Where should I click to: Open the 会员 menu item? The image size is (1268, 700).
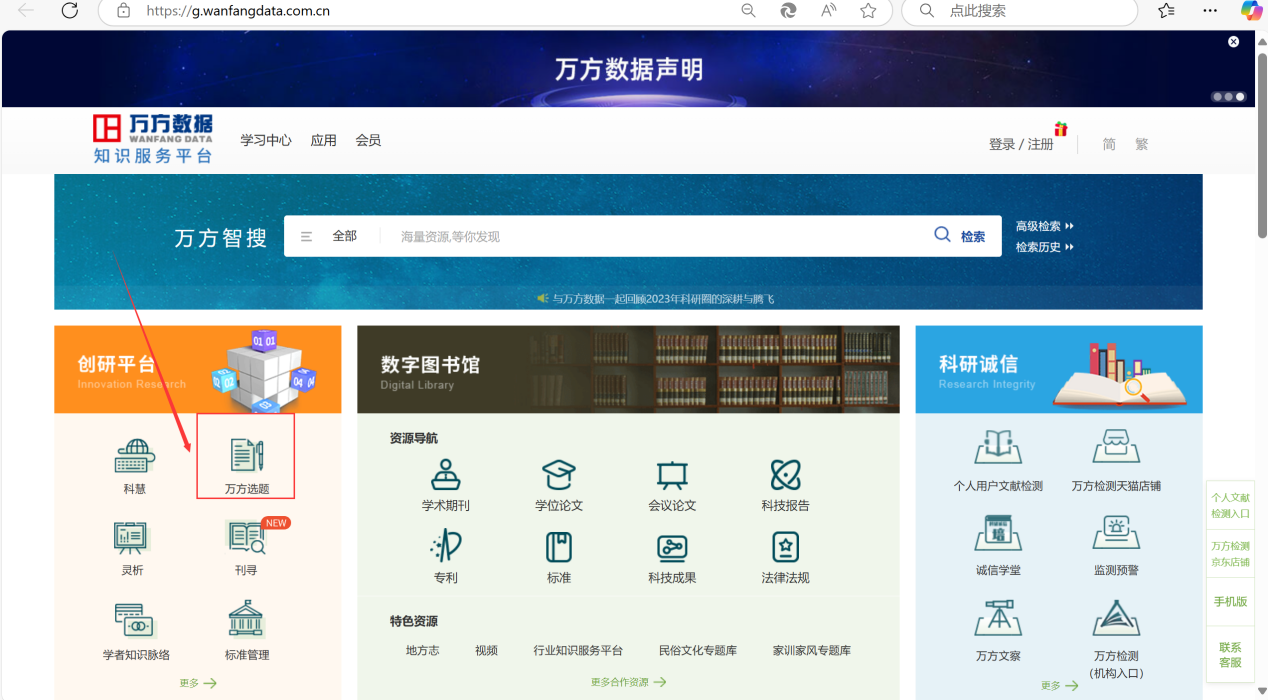tap(368, 140)
